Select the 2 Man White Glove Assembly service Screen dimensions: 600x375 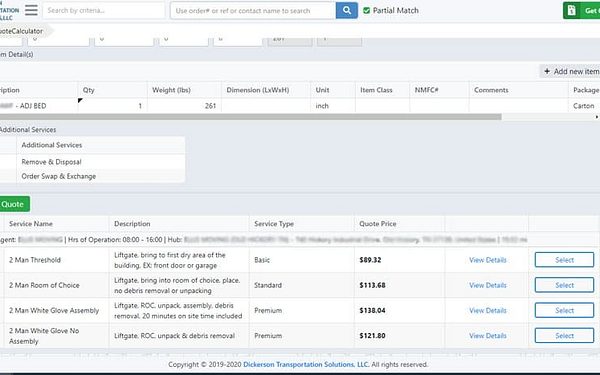pyautogui.click(x=564, y=310)
